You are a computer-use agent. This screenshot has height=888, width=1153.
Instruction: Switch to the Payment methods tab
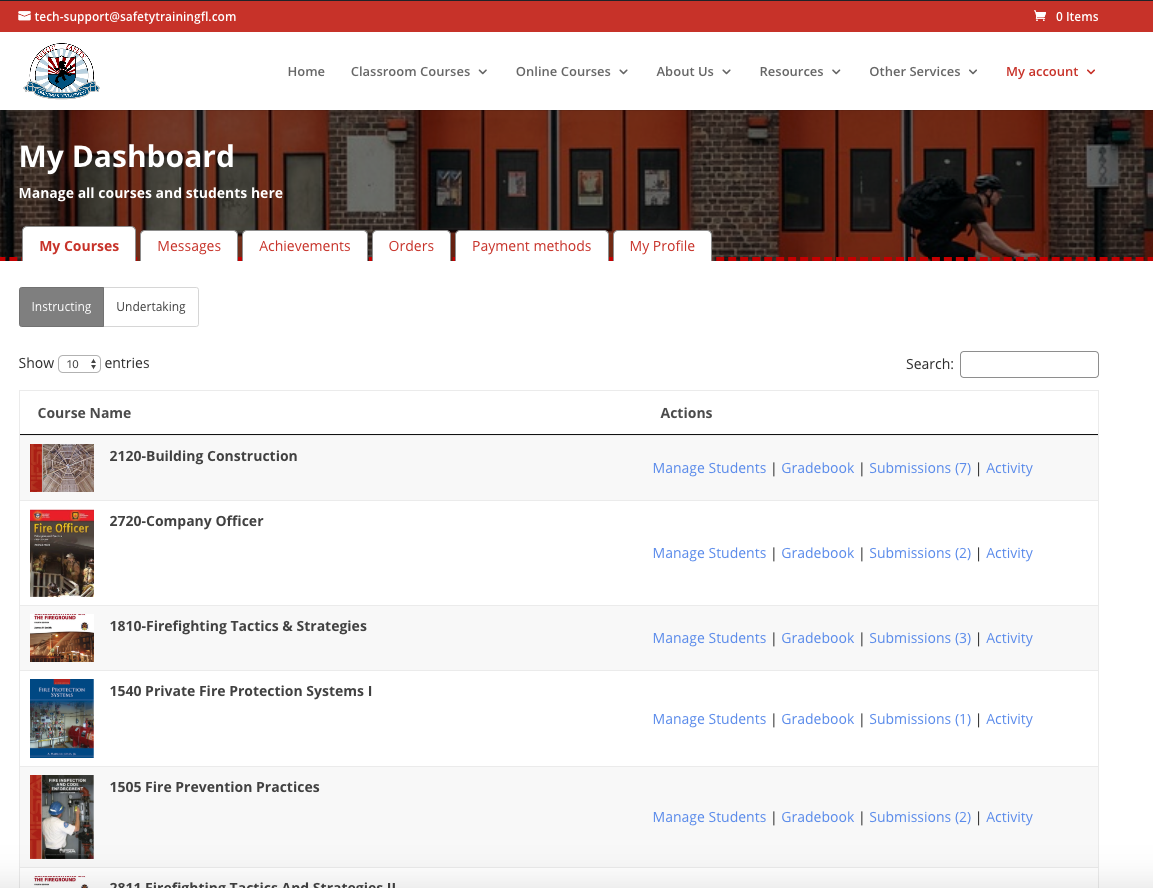click(x=531, y=245)
